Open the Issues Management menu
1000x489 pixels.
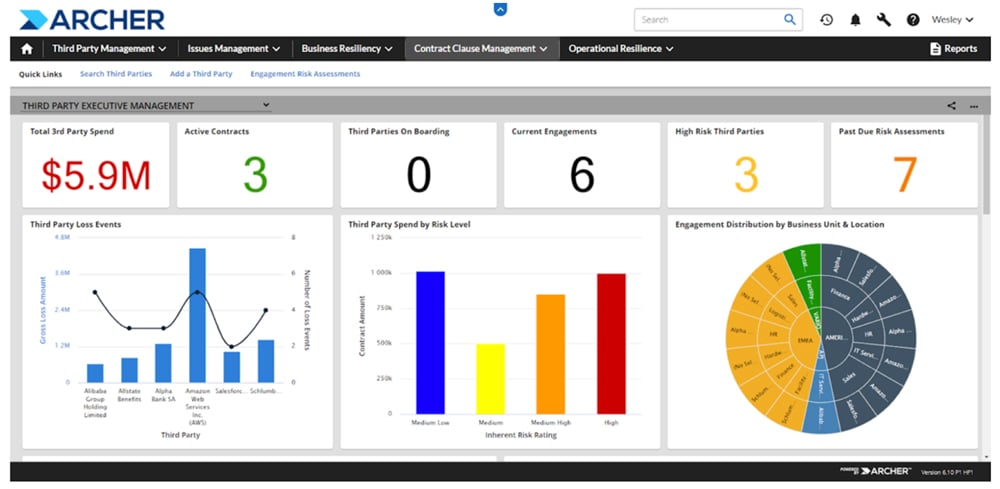[233, 48]
